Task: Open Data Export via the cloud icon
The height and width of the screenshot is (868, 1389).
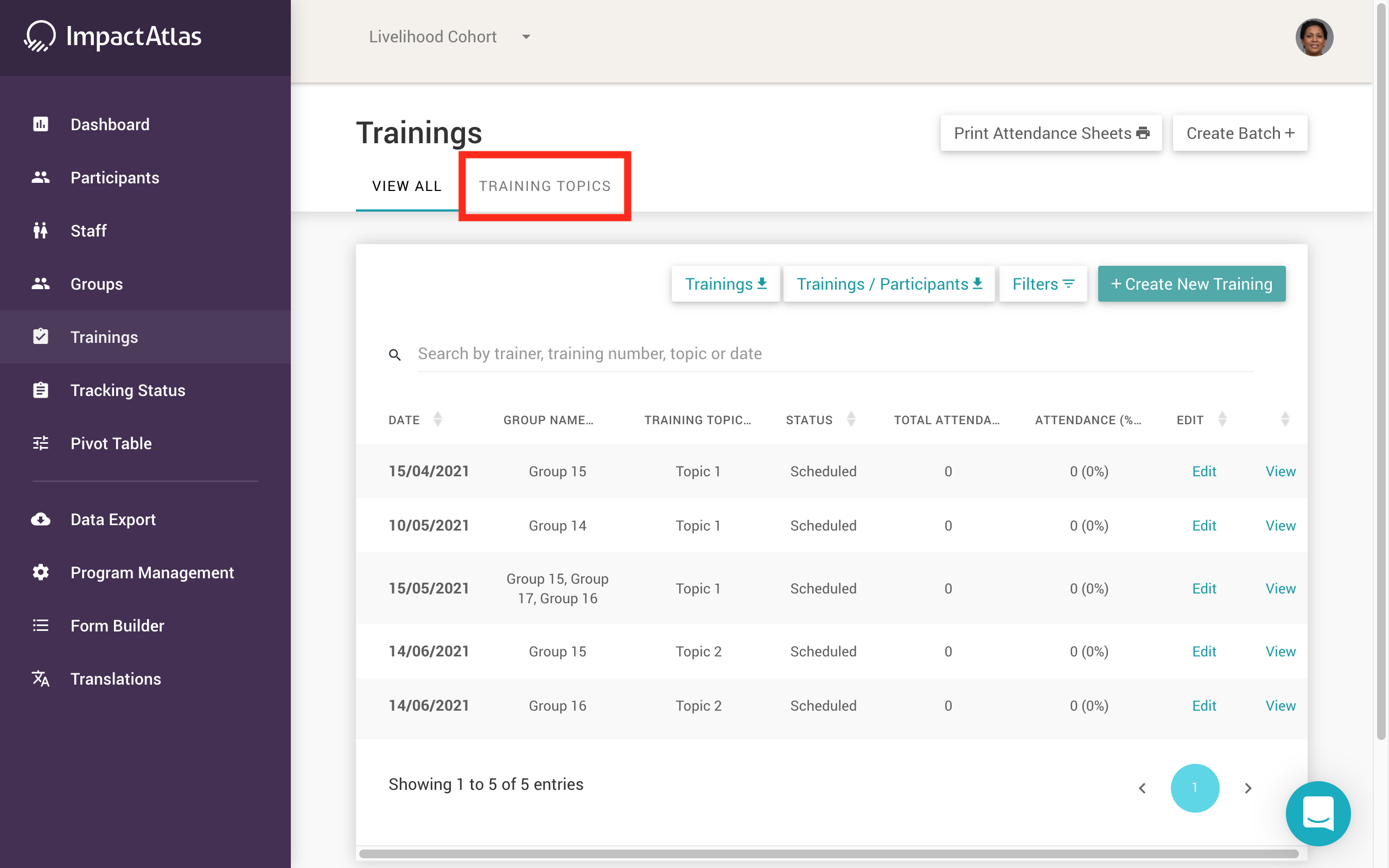Action: 40,520
